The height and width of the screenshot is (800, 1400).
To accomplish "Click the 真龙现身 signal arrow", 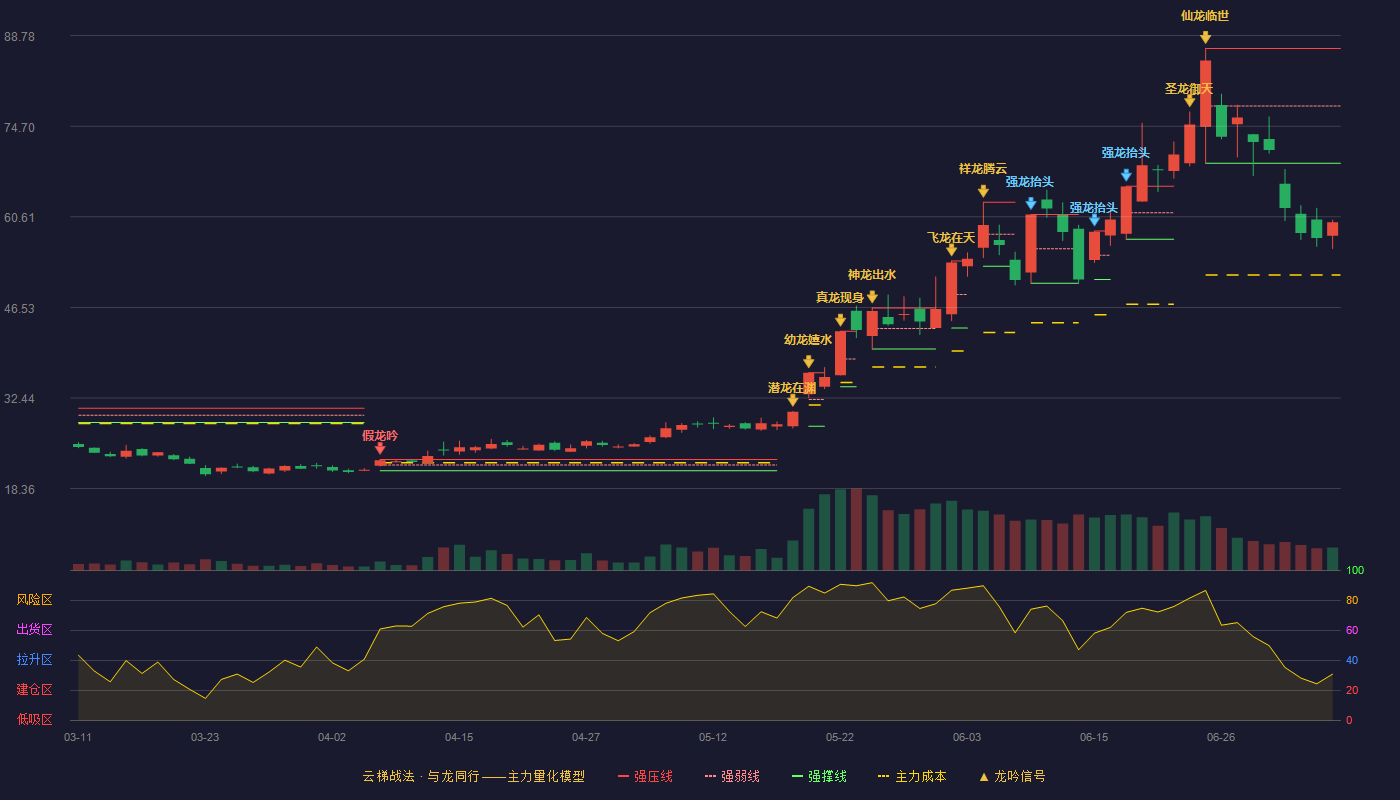I will [x=841, y=320].
